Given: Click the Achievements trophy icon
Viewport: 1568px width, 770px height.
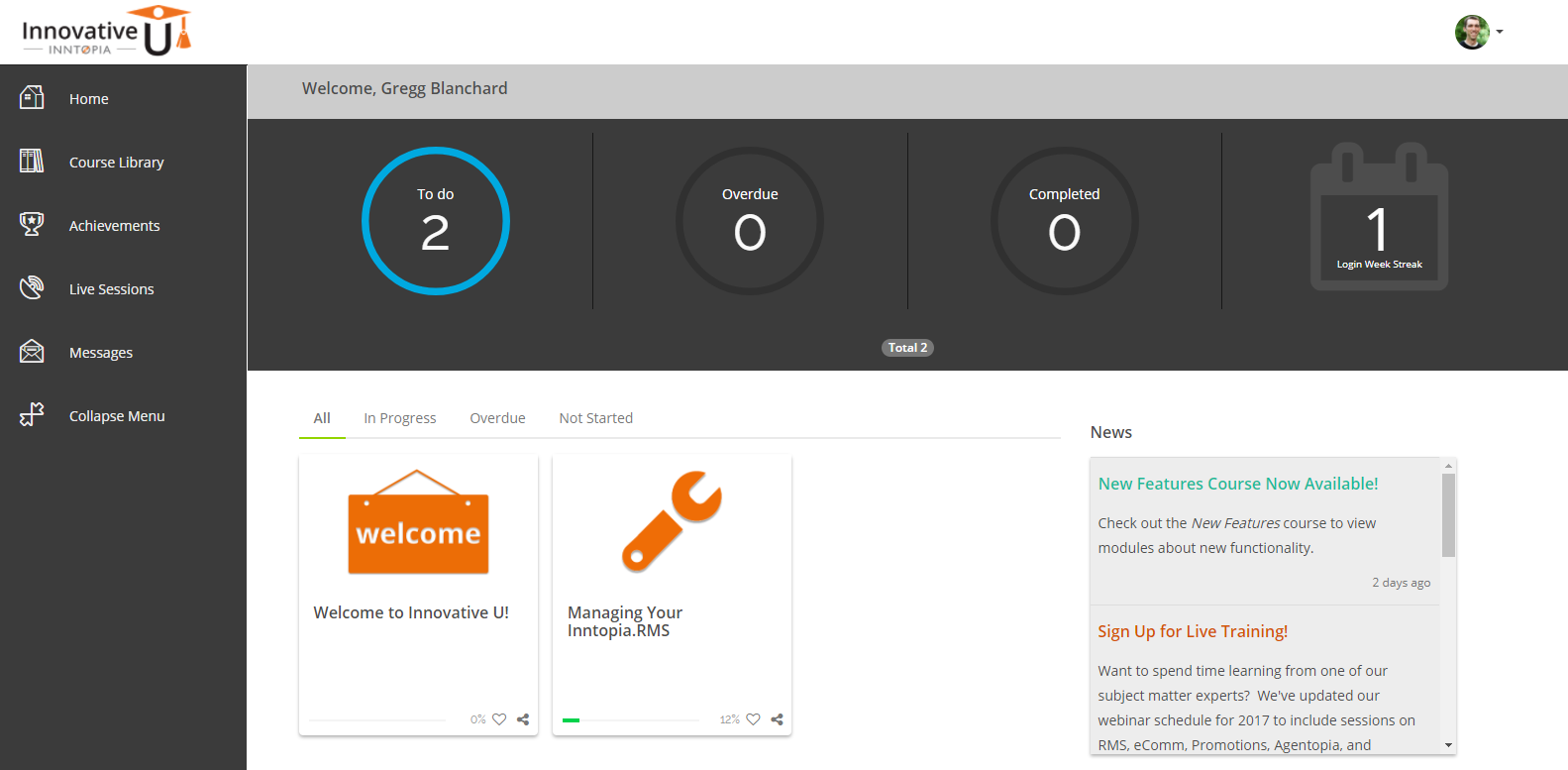Looking at the screenshot, I should pyautogui.click(x=32, y=224).
